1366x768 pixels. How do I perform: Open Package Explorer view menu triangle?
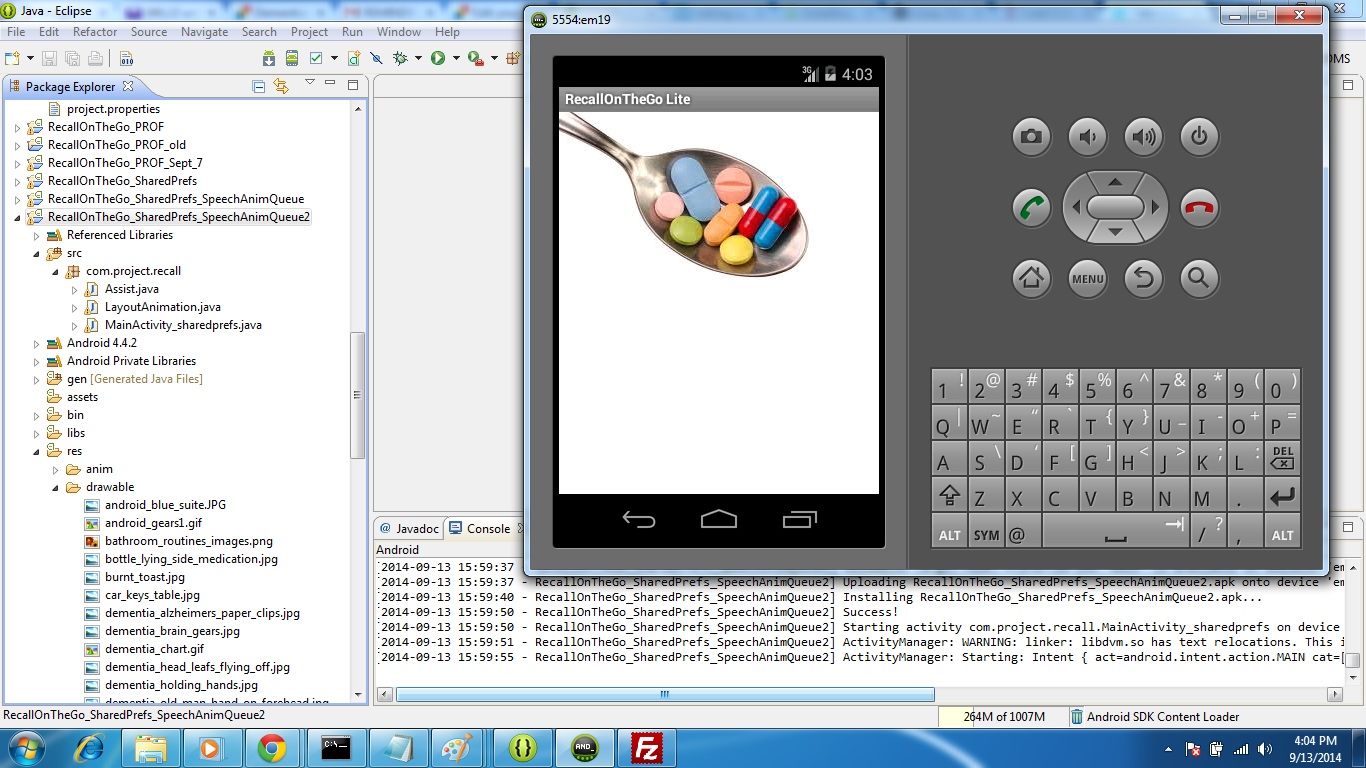coord(309,84)
